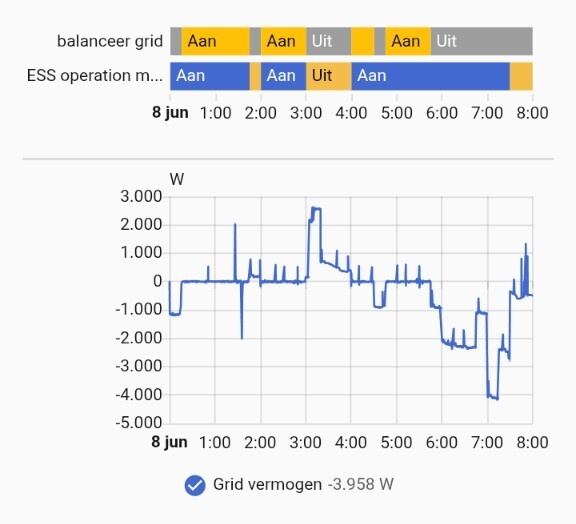Select the balanceer grid row label

coord(109,41)
